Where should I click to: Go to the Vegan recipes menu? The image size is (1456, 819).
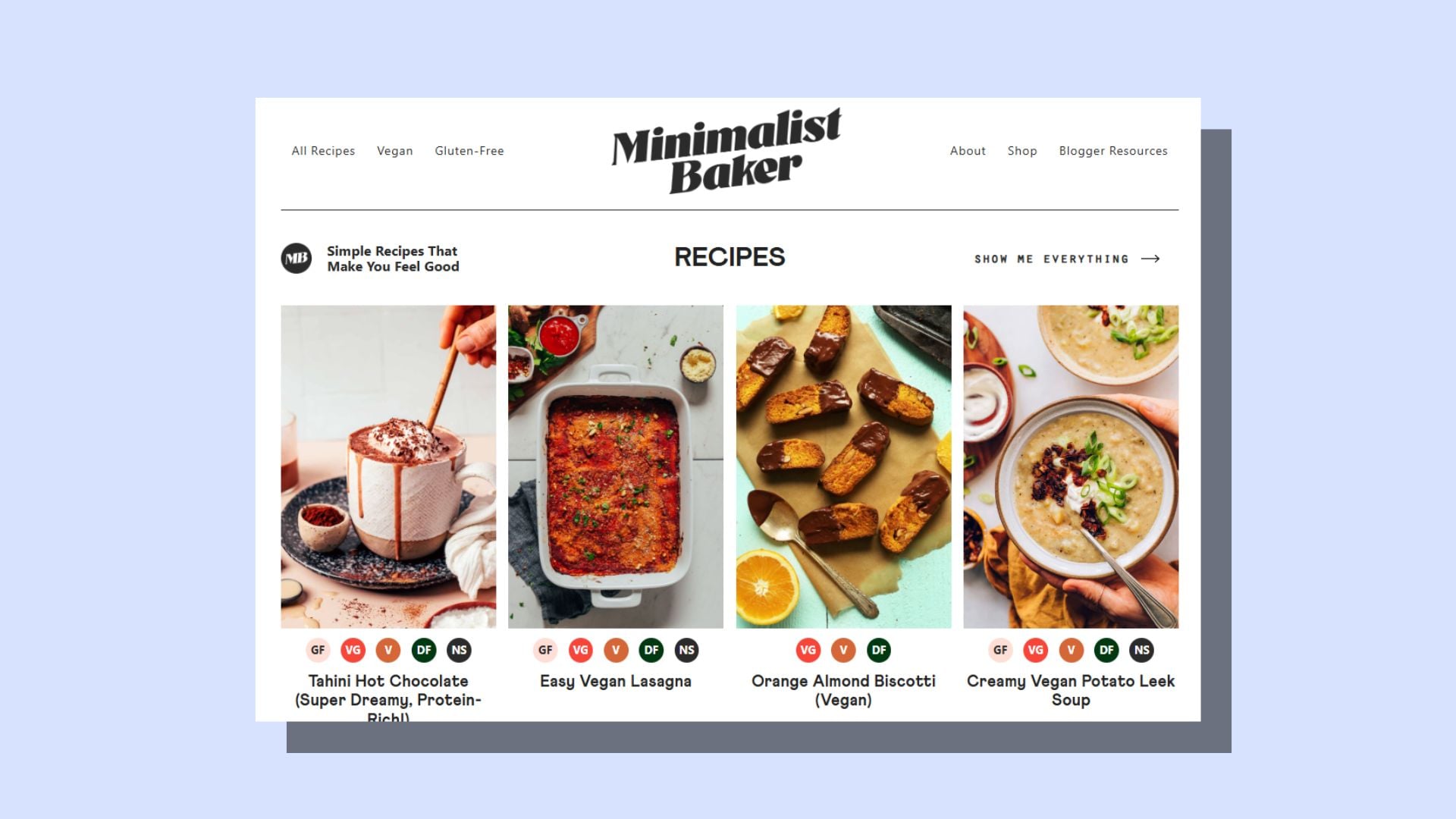(x=395, y=151)
